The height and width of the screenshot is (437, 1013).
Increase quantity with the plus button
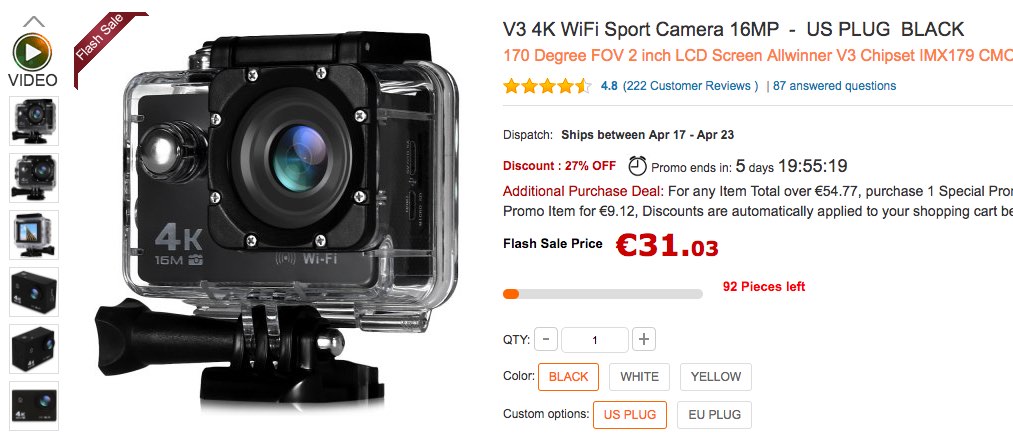643,339
